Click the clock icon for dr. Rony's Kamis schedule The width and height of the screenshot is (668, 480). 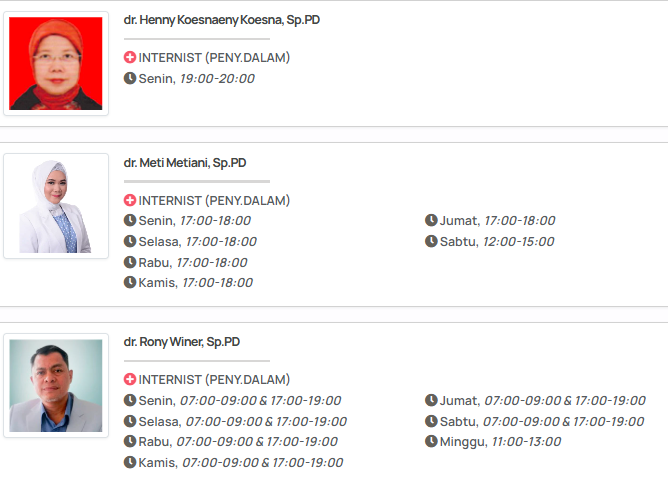(130, 462)
